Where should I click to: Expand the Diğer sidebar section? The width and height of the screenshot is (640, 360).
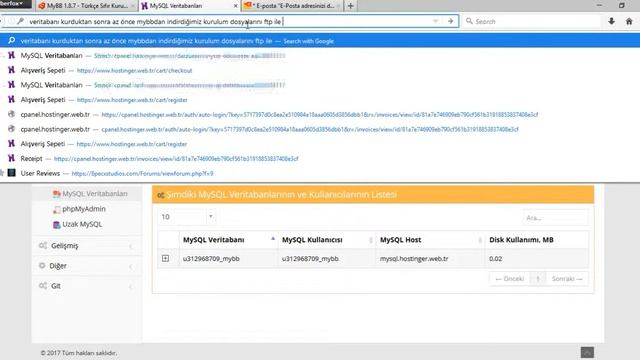click(x=87, y=266)
